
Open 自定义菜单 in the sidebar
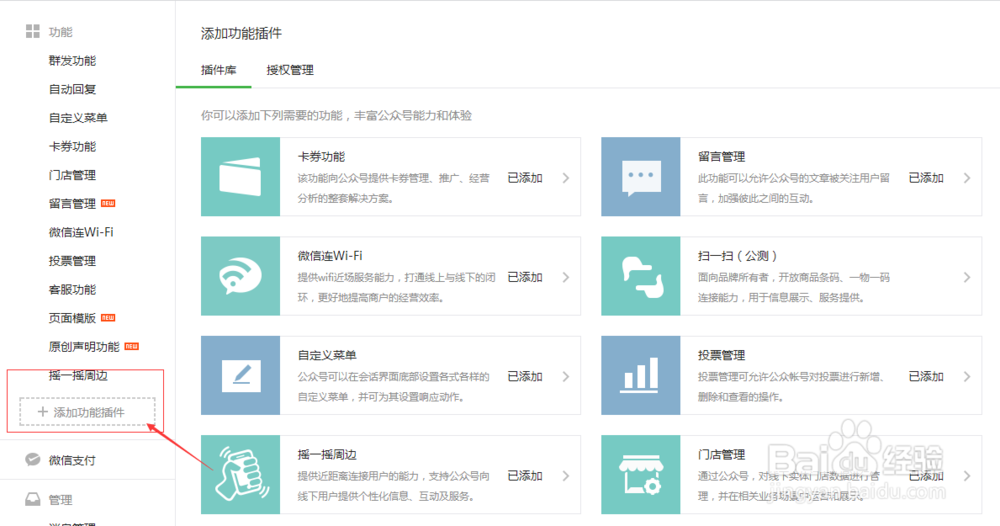tap(78, 118)
